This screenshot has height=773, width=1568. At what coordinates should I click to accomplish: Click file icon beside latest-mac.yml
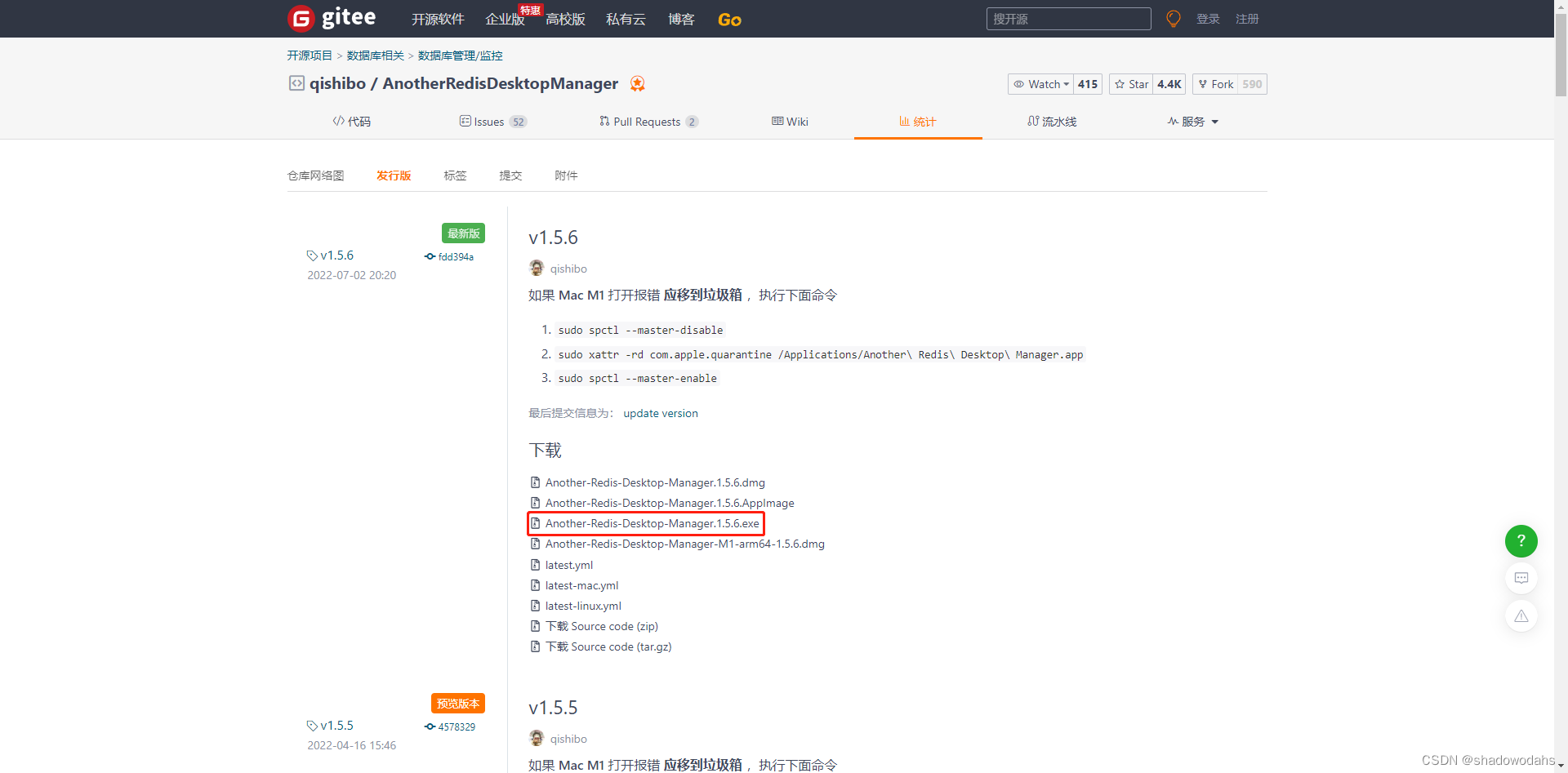[536, 585]
